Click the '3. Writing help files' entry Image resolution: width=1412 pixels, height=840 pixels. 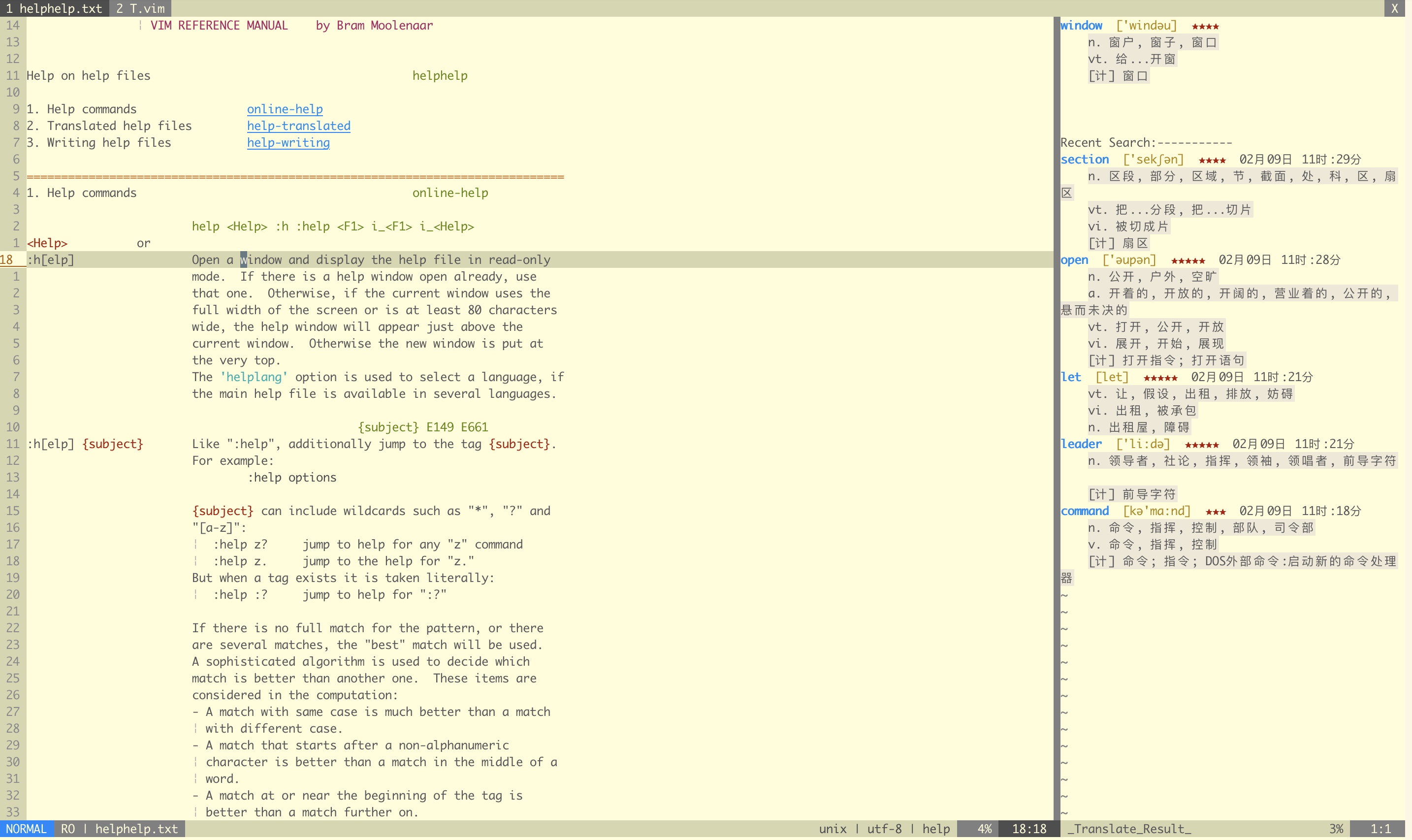(x=99, y=143)
